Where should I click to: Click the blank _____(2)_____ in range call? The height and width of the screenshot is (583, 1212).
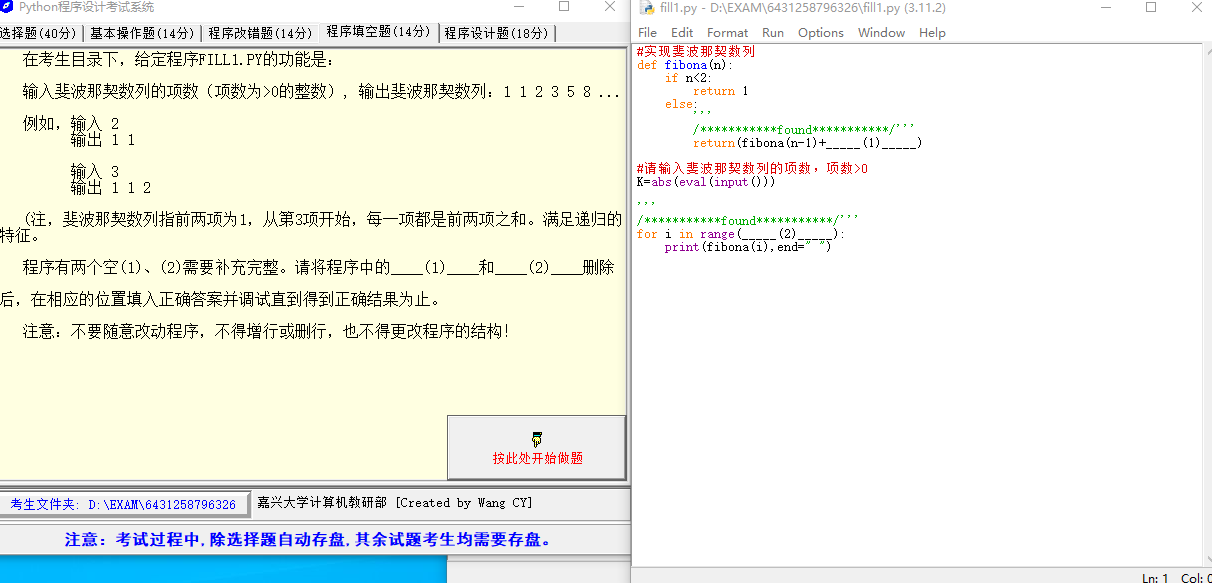pos(787,234)
